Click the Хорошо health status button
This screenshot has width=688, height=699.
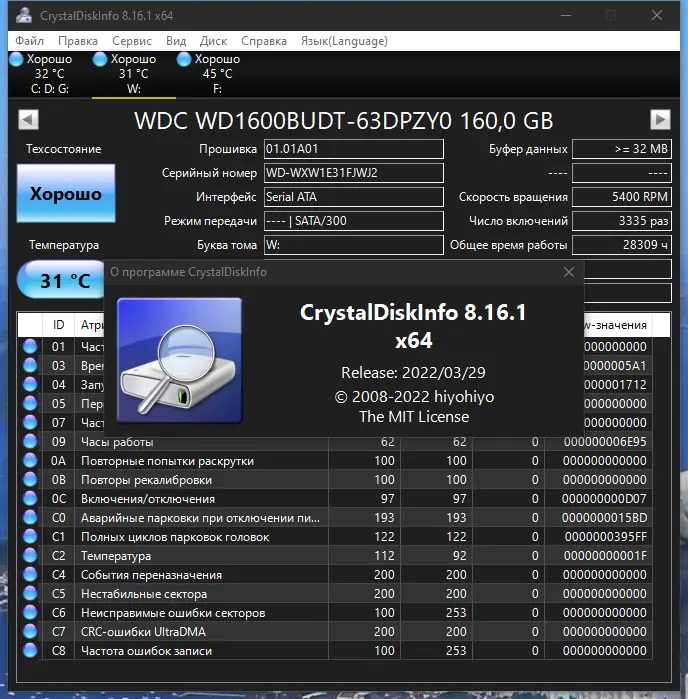click(66, 193)
